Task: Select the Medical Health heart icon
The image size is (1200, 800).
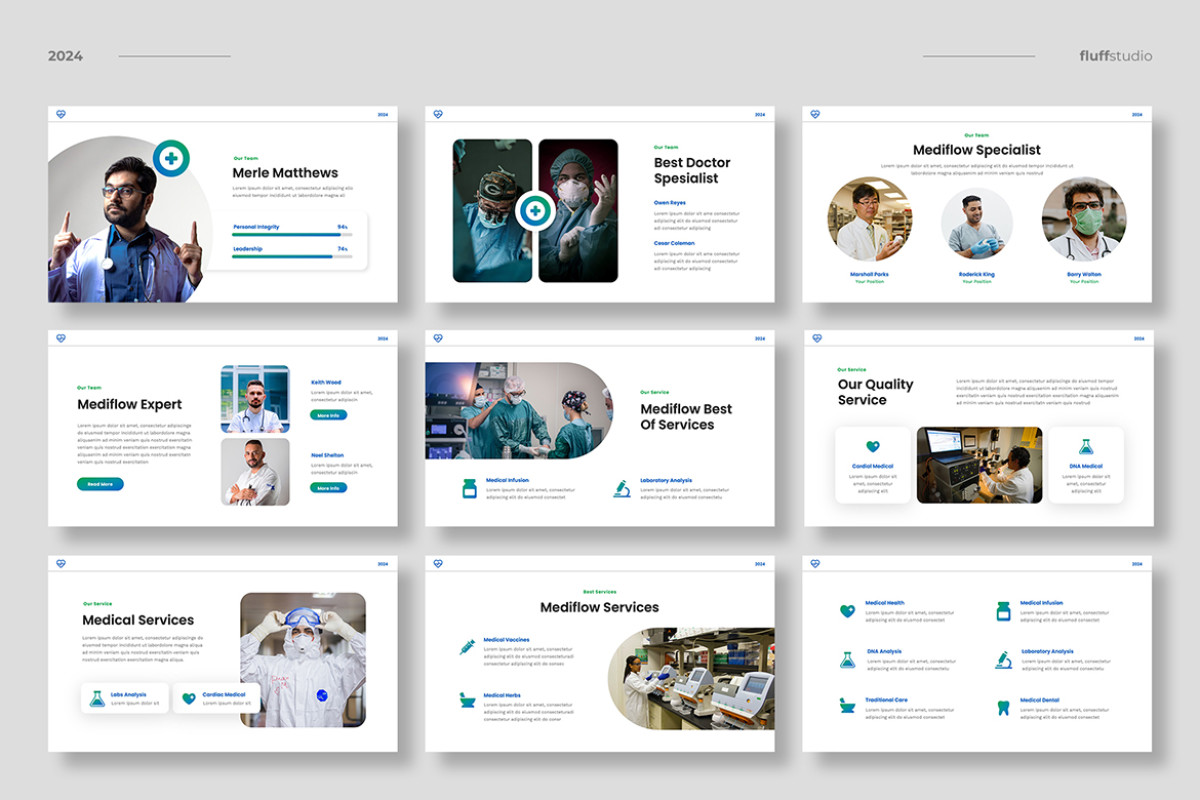Action: 847,610
